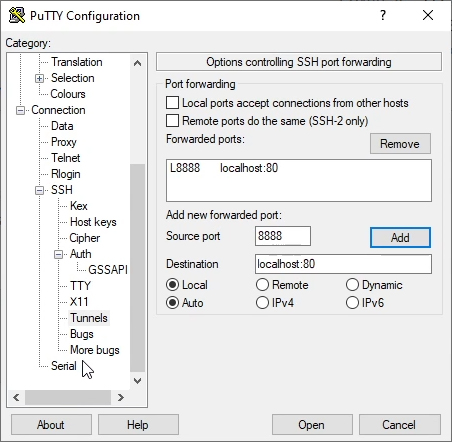Select the Dynamic radio button

(352, 285)
